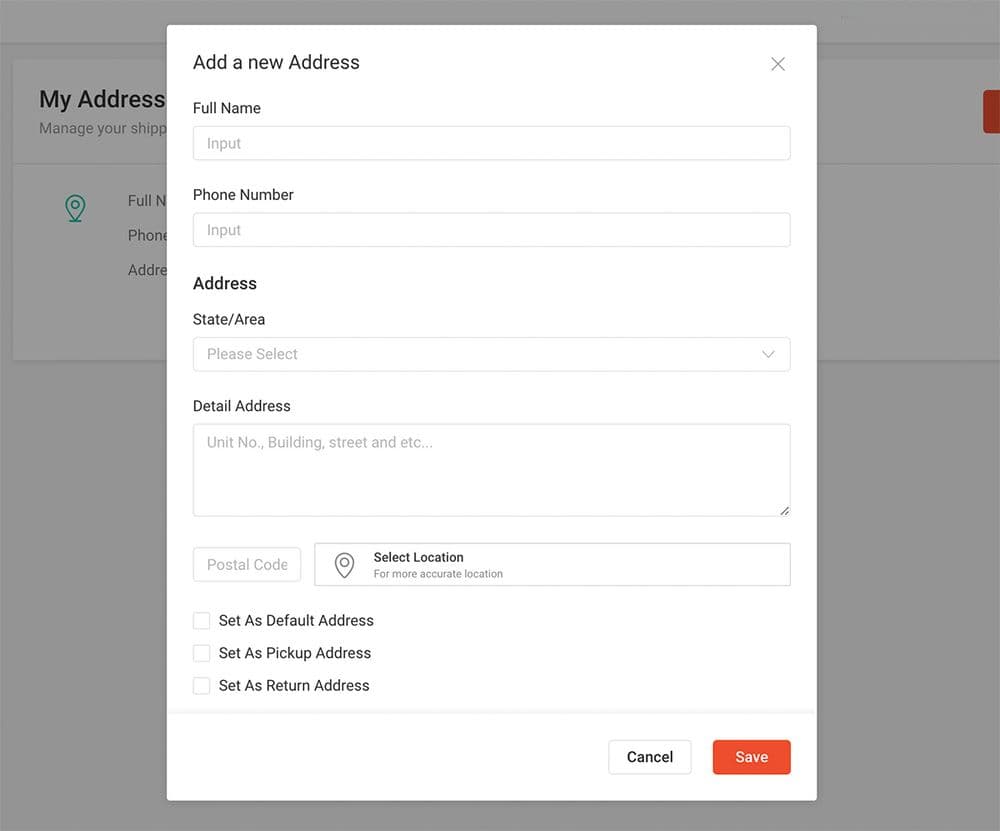Click the Detail Address resize handle
This screenshot has height=831, width=1000.
point(784,510)
